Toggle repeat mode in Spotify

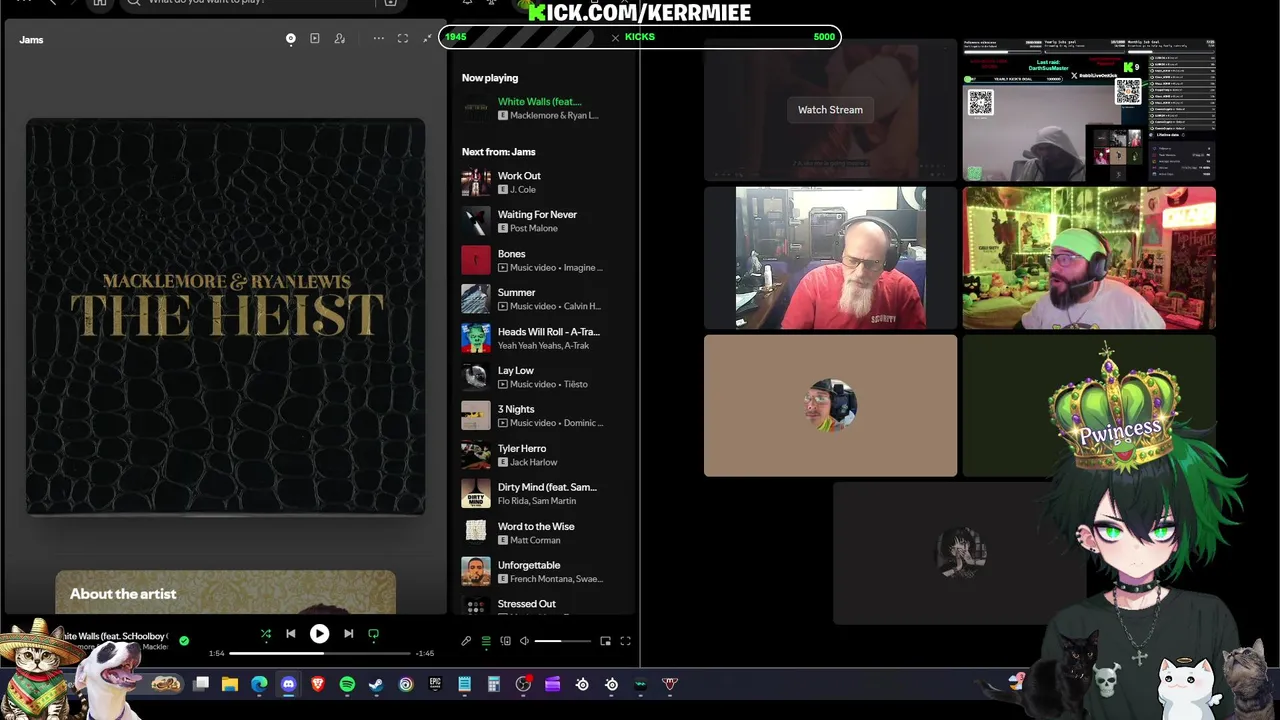pos(374,633)
